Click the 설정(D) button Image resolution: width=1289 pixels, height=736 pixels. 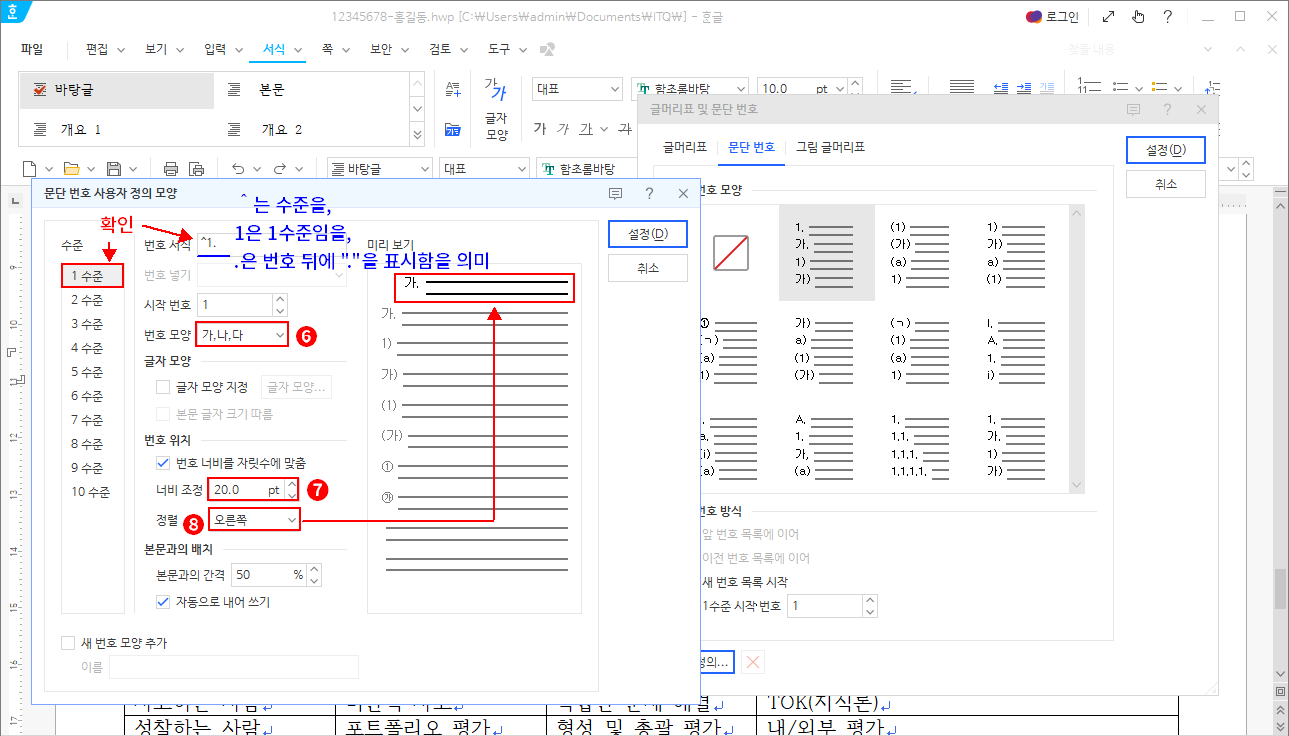647,234
